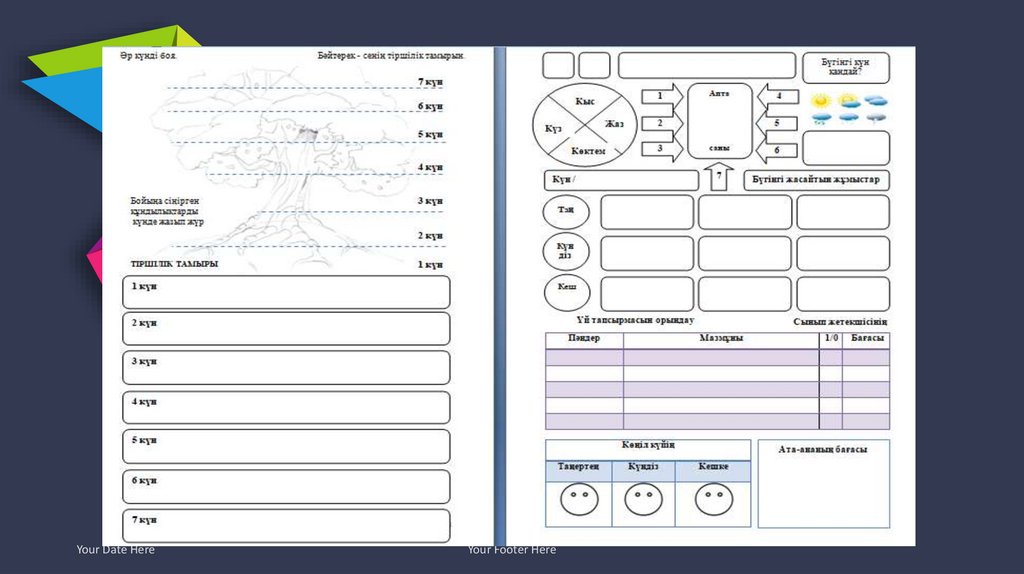Click the Кеш oval label
1024x574 pixels.
pos(566,292)
